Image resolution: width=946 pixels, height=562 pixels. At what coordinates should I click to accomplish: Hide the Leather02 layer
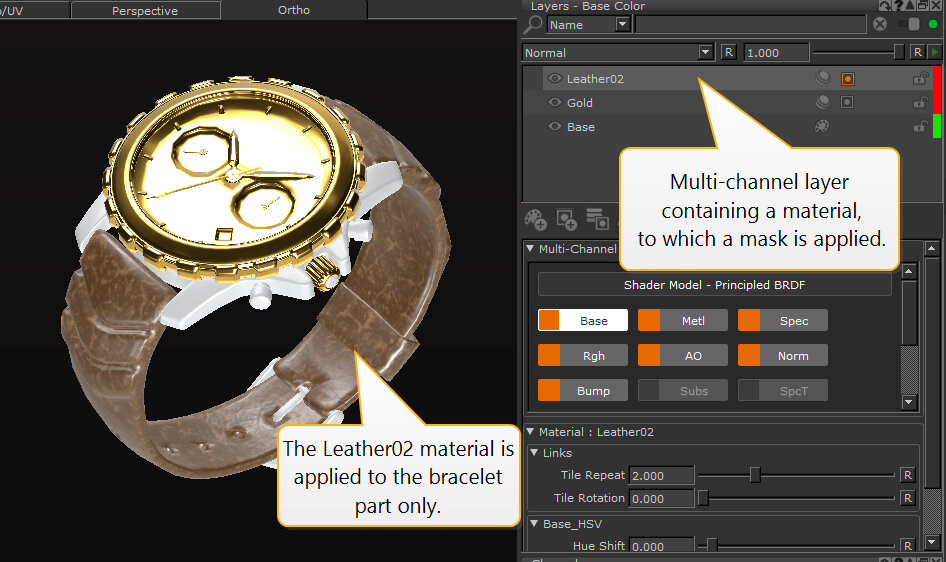pyautogui.click(x=555, y=78)
